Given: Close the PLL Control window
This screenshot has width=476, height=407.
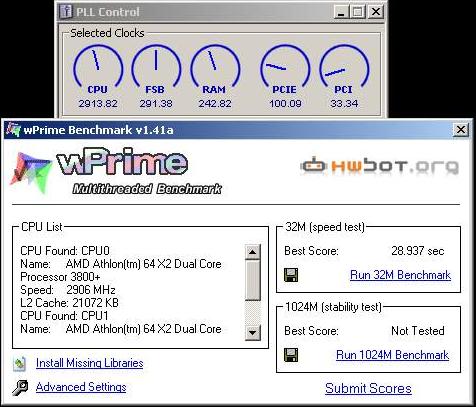Looking at the screenshot, I should 376,12.
